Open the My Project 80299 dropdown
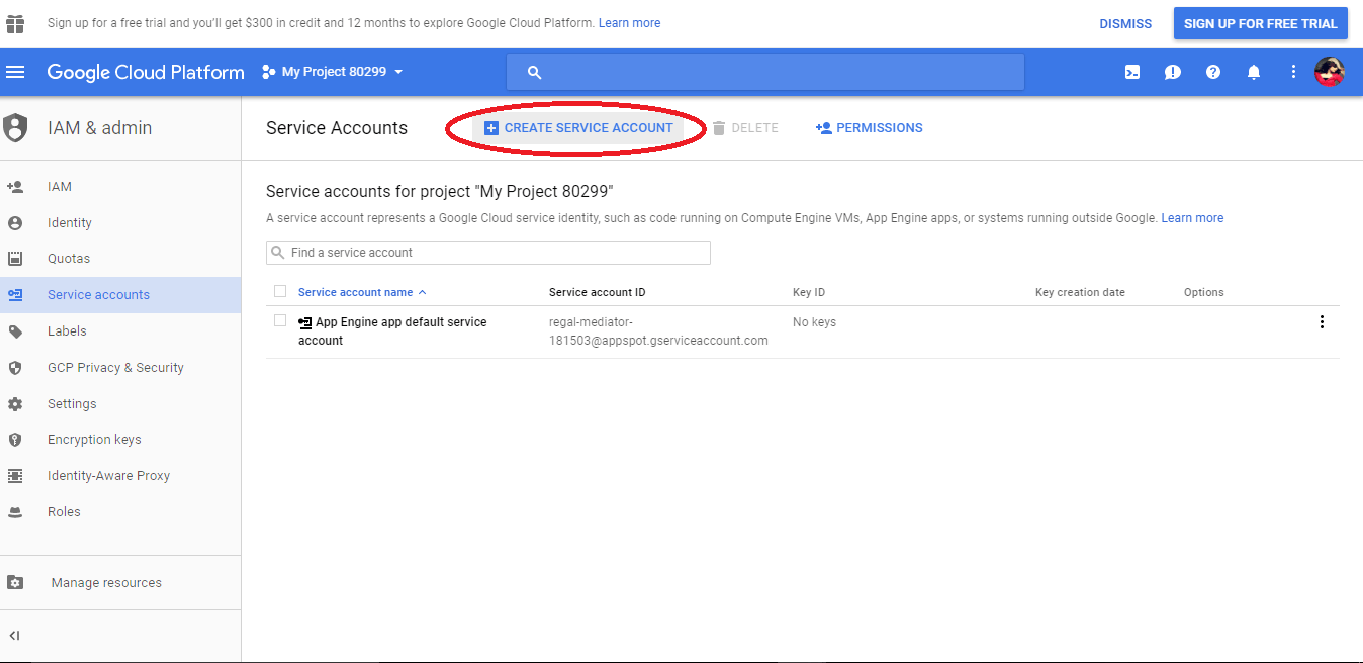The height and width of the screenshot is (663, 1363). pos(333,72)
